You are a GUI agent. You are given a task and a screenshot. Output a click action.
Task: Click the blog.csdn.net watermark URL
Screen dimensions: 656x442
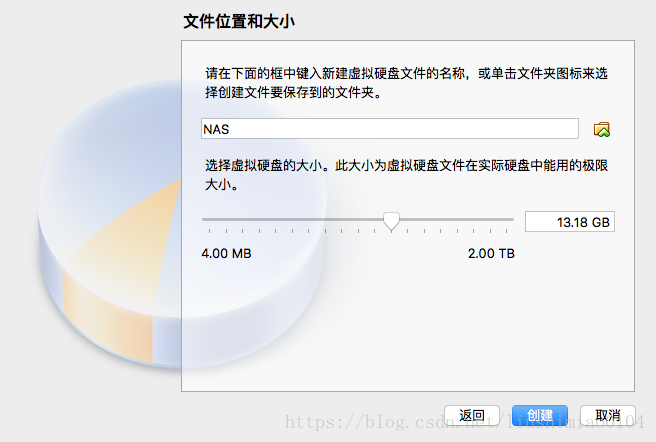[x=464, y=422]
